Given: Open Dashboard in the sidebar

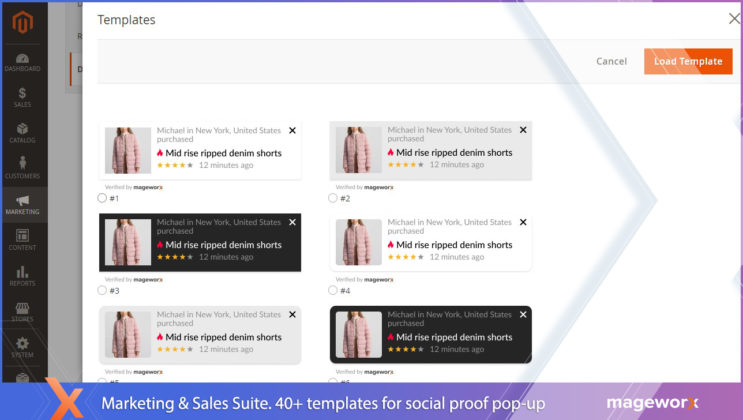Looking at the screenshot, I should pos(22,62).
